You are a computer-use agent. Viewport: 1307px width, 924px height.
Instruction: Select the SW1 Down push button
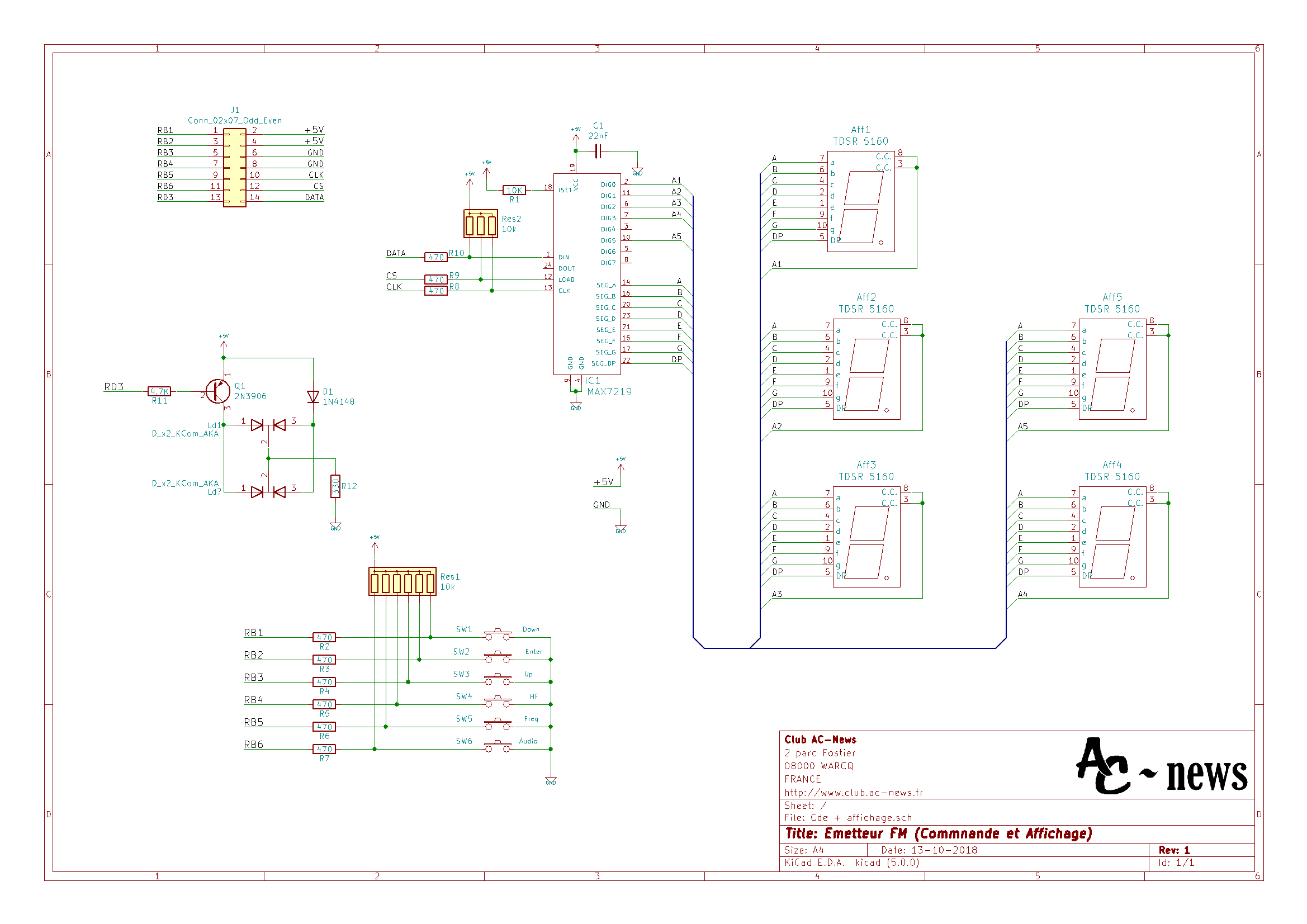[498, 635]
